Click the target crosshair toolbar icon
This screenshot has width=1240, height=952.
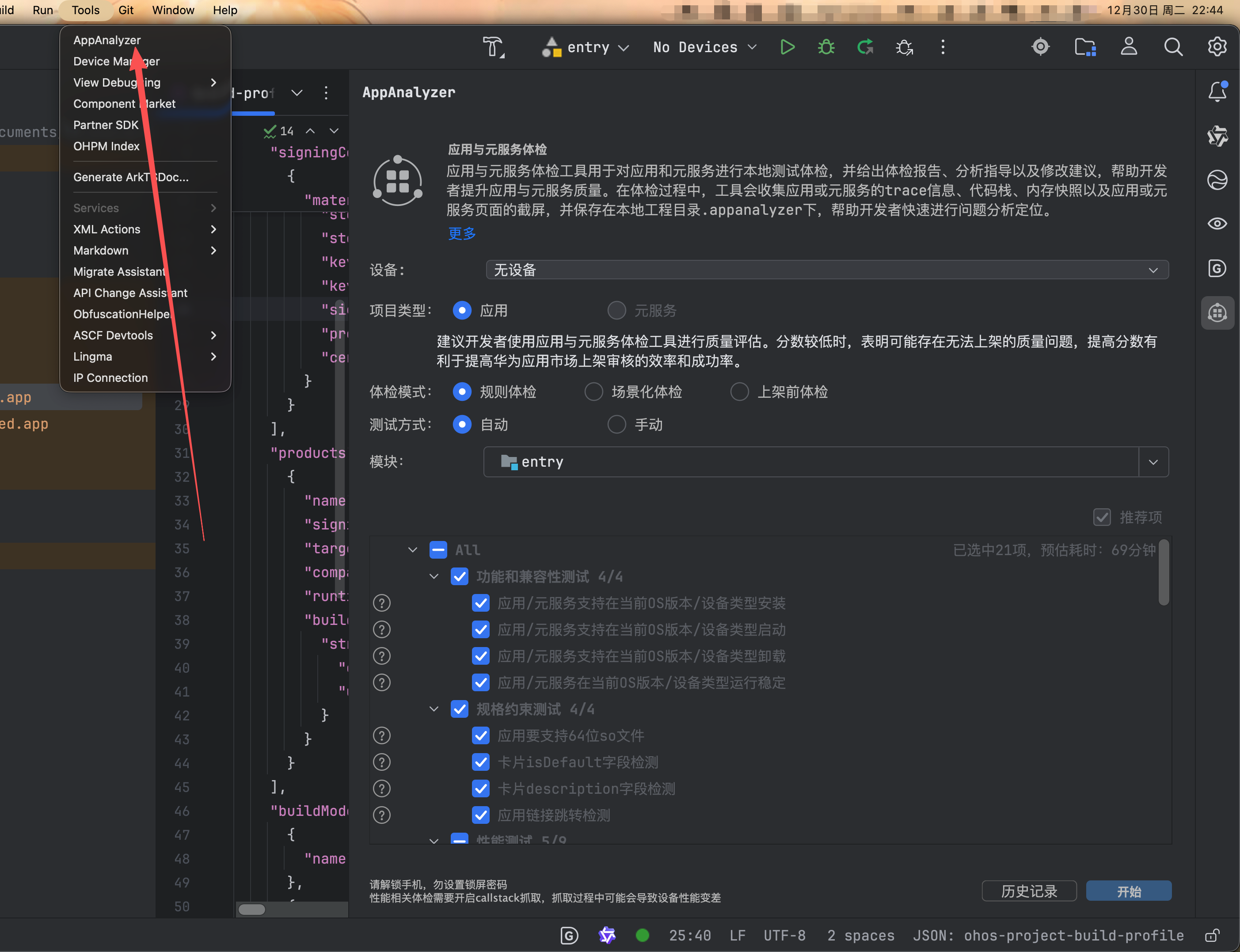pos(1041,46)
